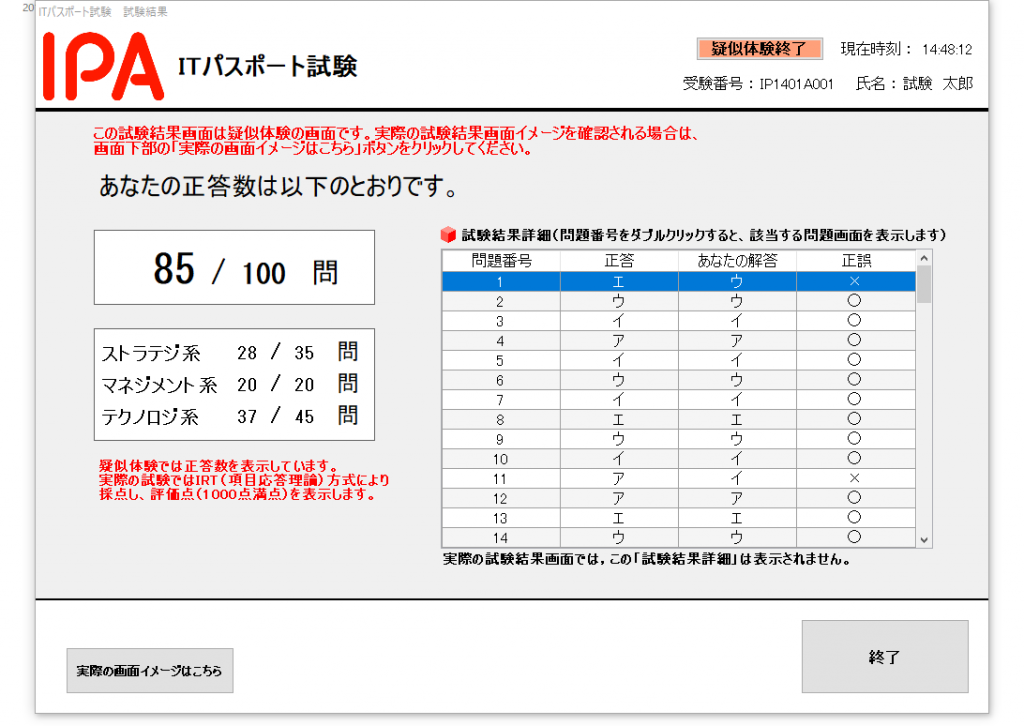Select question number 4 in results table

[500, 341]
